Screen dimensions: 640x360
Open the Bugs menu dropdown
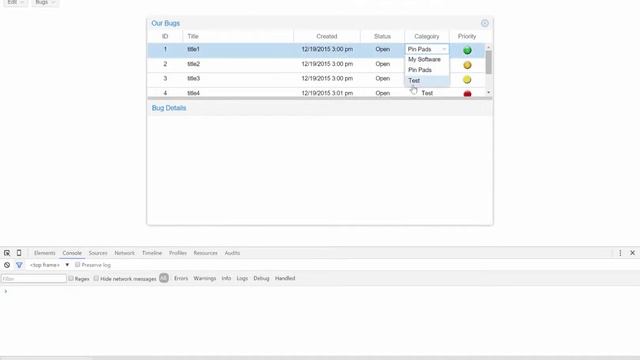tap(45, 2)
